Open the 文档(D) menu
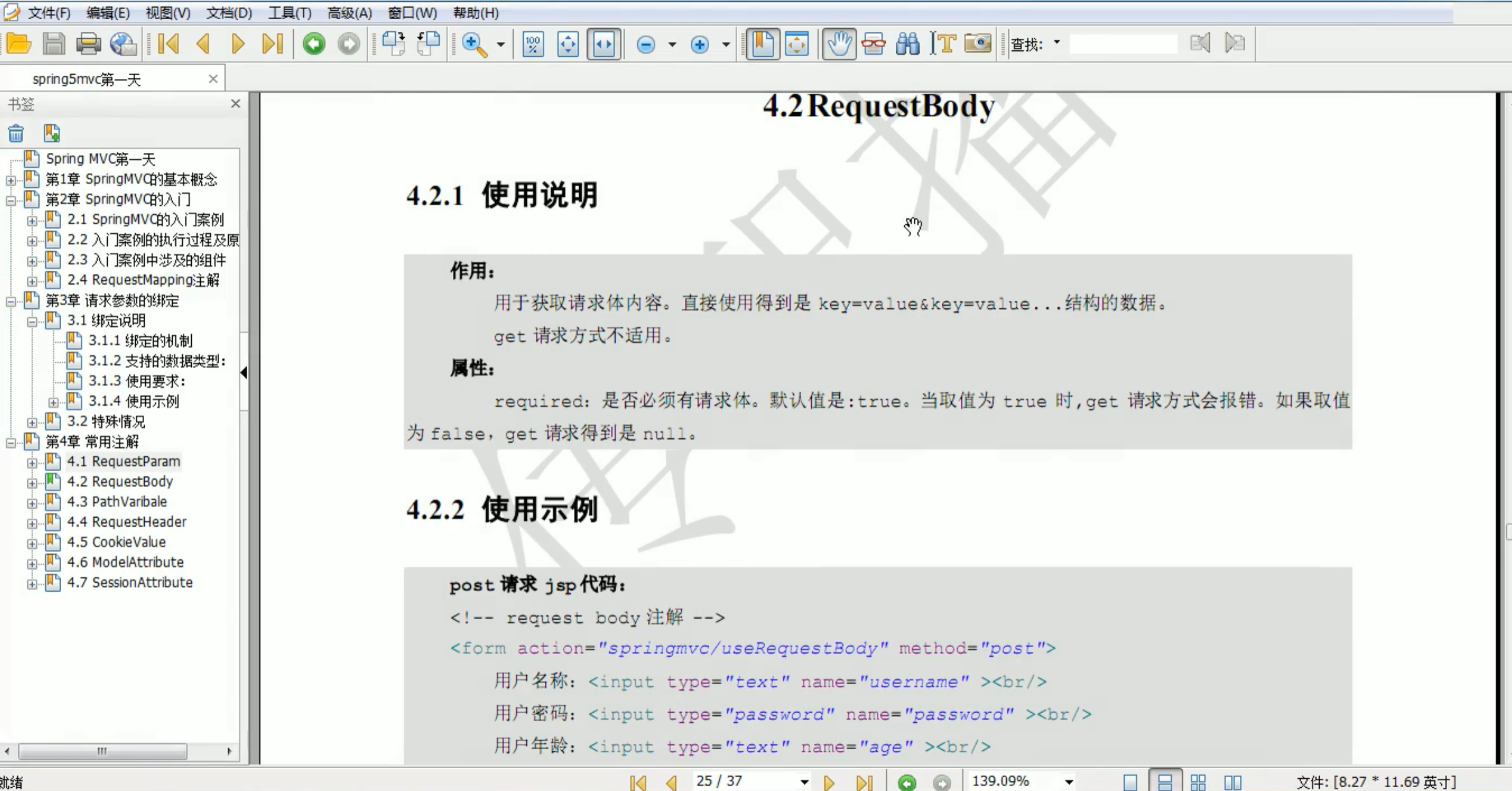 [229, 13]
